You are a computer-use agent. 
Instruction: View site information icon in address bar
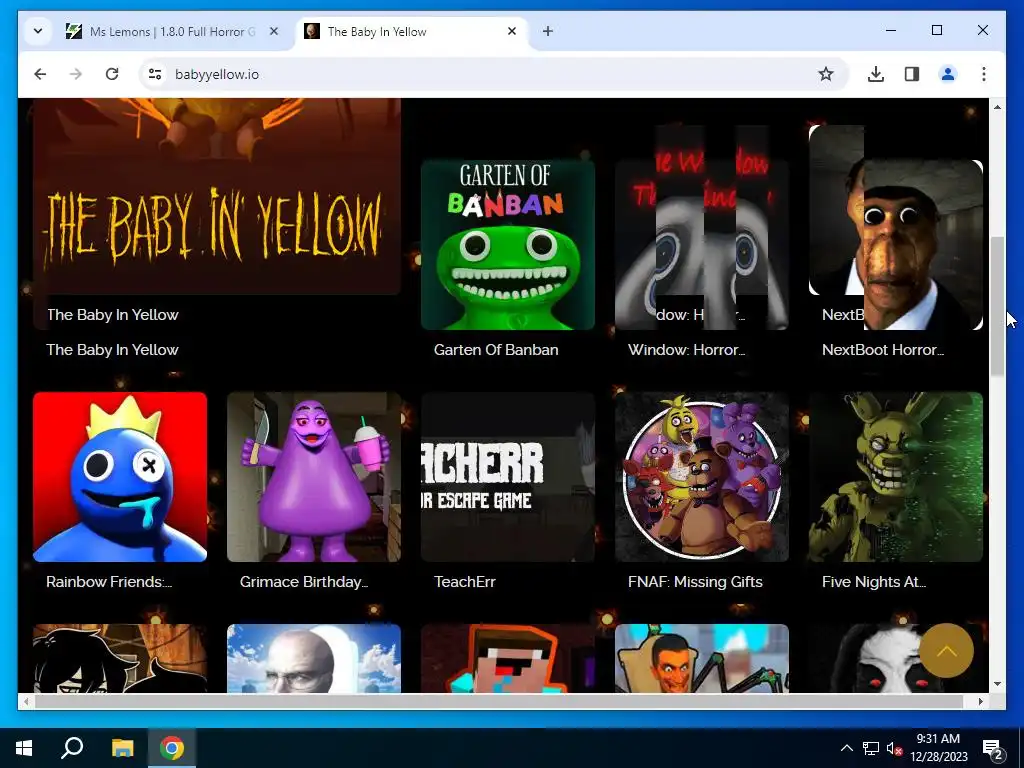155,74
